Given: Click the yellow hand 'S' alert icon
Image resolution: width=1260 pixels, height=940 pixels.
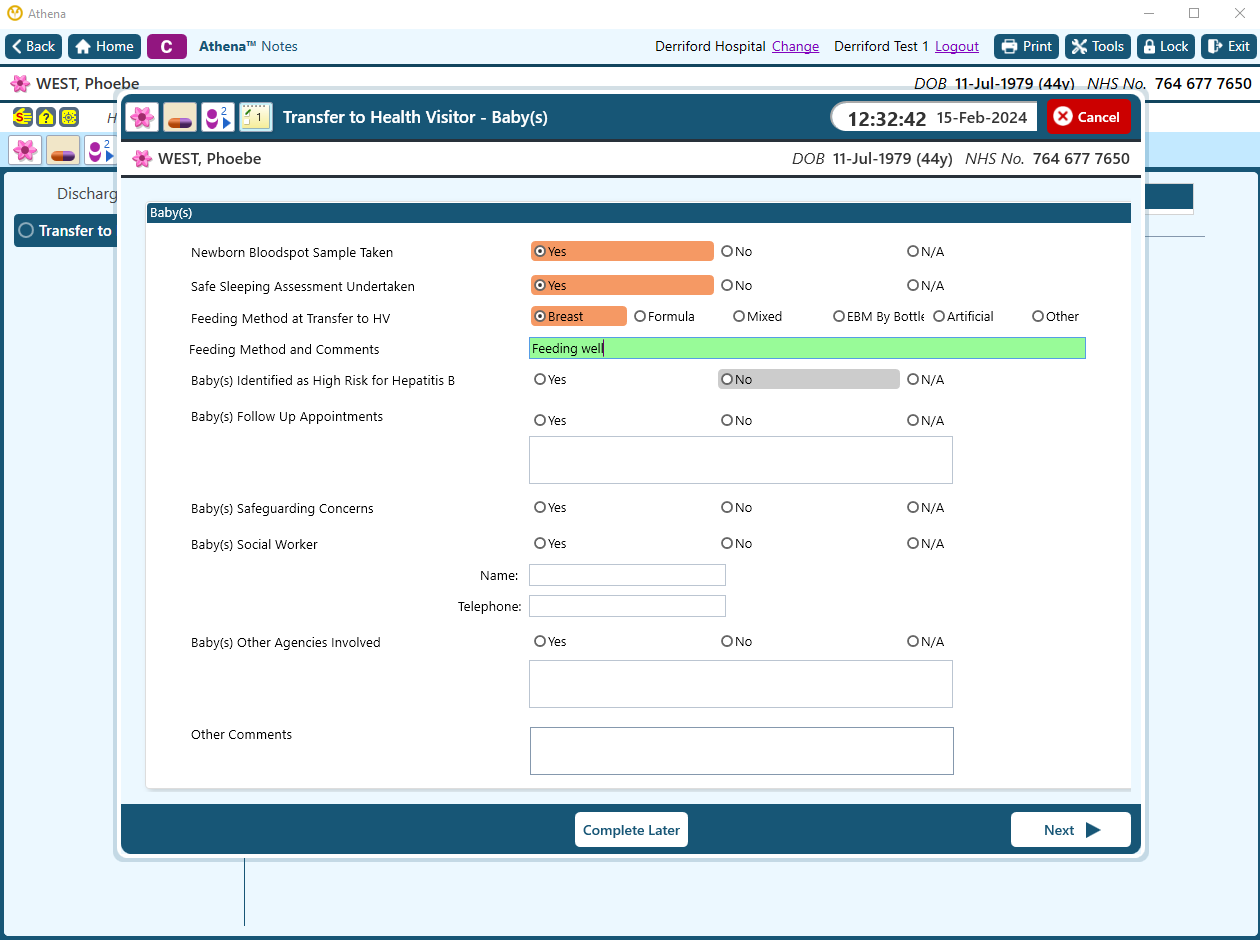Looking at the screenshot, I should (22, 117).
